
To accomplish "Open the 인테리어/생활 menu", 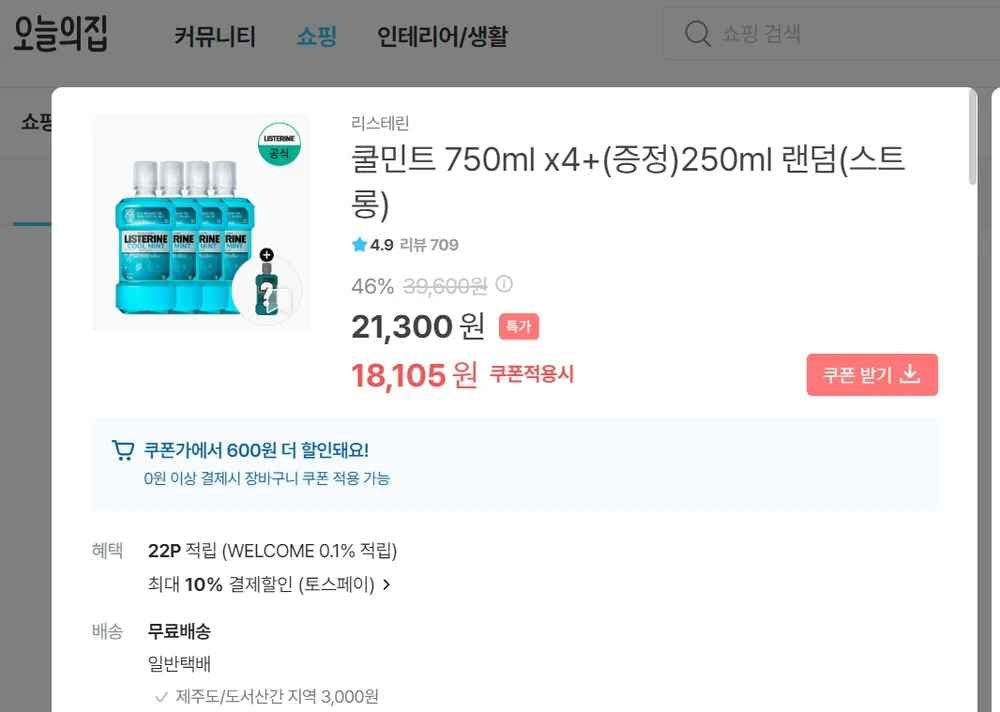I will 441,35.
